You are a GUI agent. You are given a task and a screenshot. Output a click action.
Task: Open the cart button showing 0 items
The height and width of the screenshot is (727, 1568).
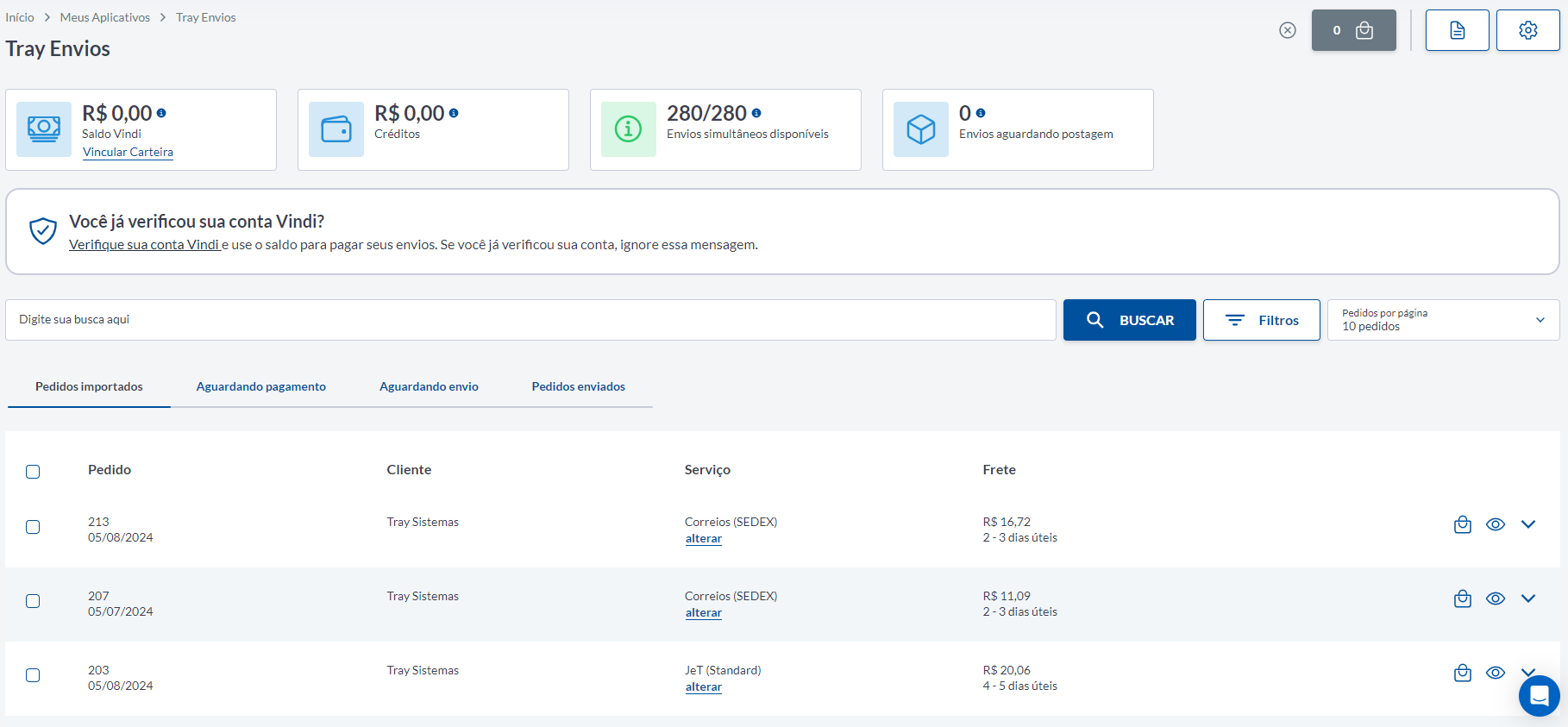click(x=1353, y=30)
